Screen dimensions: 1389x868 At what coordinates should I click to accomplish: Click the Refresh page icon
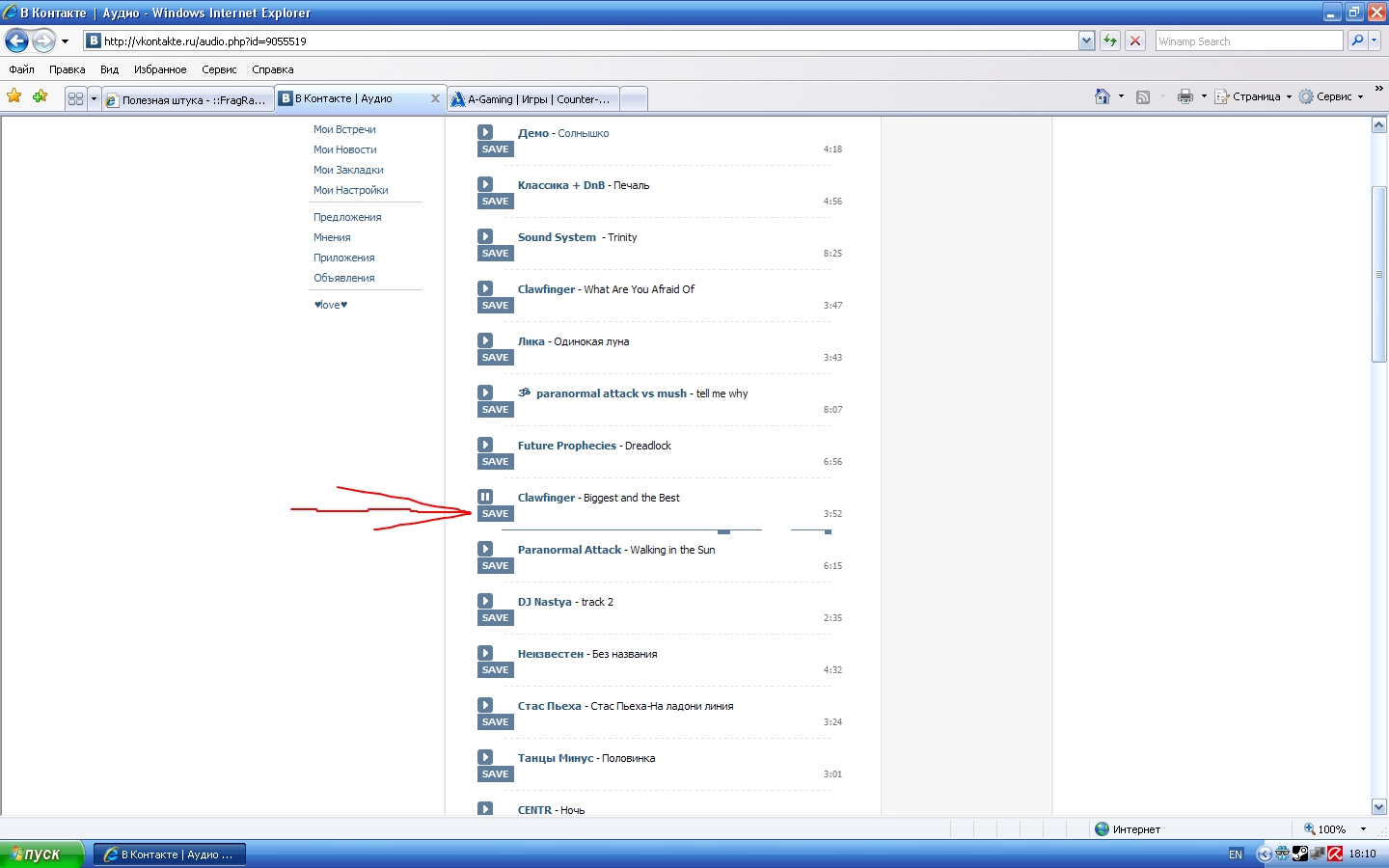point(1110,41)
